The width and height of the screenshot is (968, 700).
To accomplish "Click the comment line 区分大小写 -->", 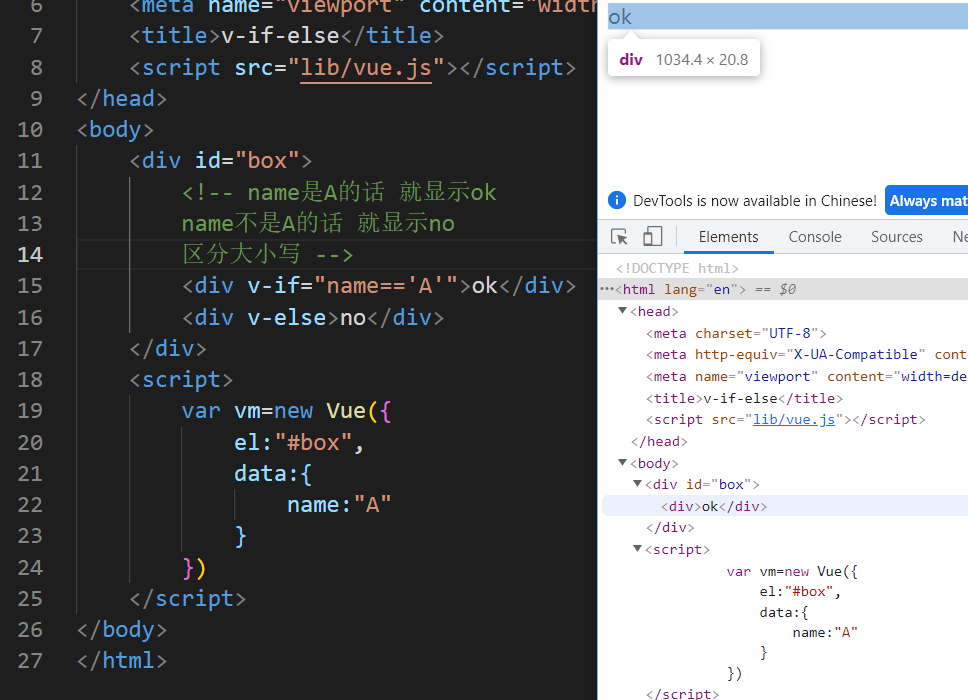I will [x=267, y=254].
